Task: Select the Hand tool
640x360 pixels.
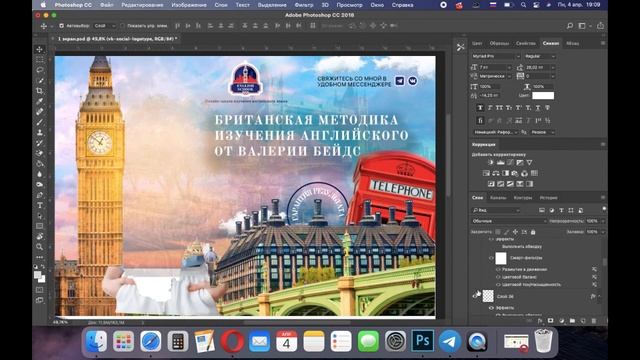Action: (40, 236)
